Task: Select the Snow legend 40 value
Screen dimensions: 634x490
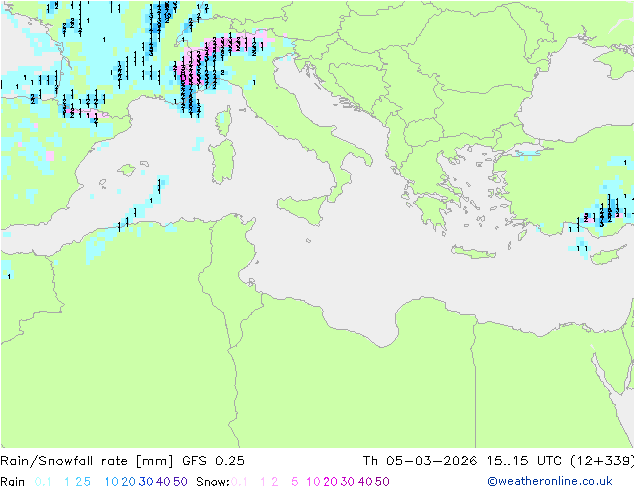Action: (x=365, y=482)
